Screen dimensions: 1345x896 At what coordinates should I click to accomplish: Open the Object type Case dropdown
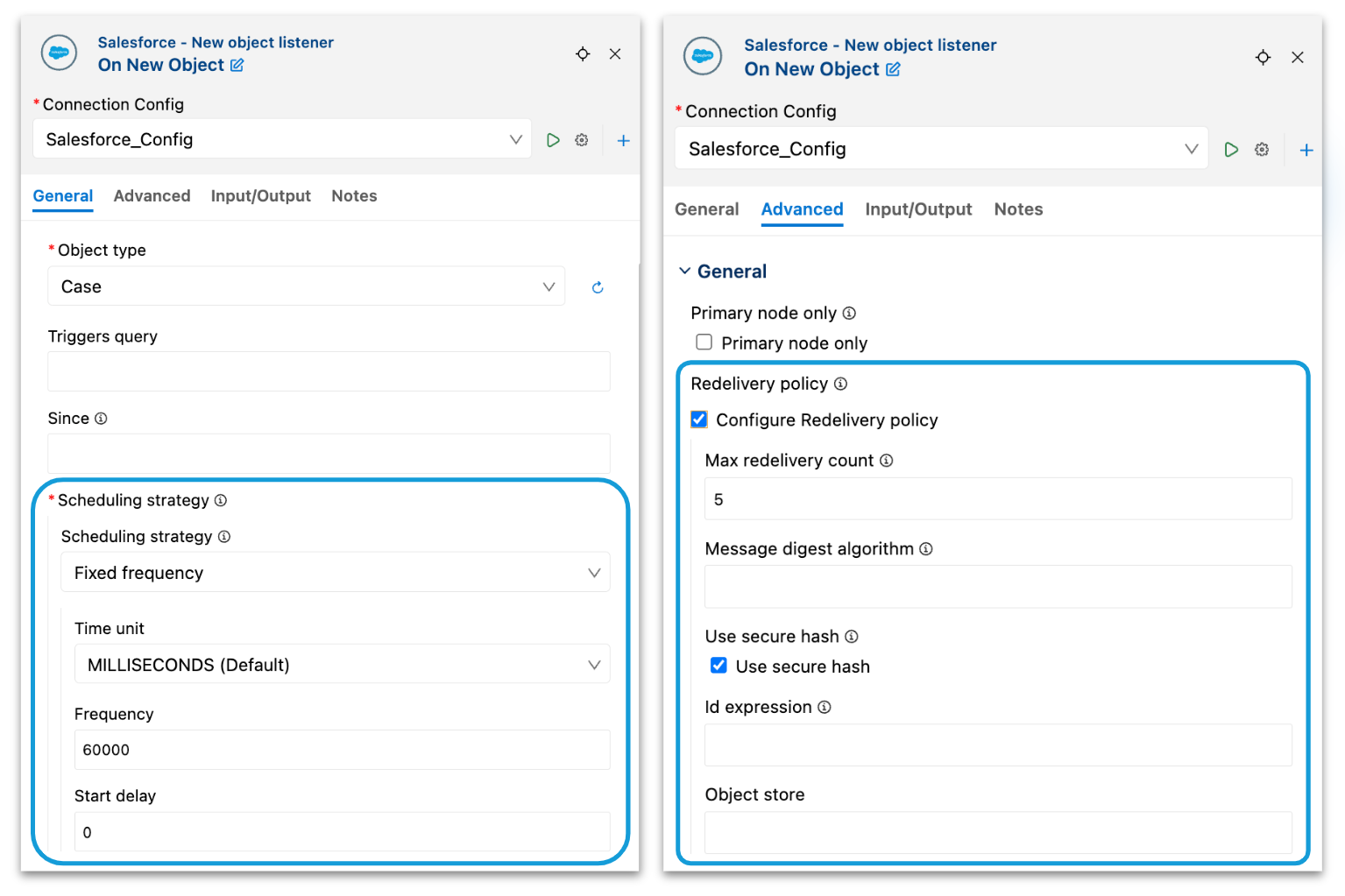pyautogui.click(x=307, y=286)
